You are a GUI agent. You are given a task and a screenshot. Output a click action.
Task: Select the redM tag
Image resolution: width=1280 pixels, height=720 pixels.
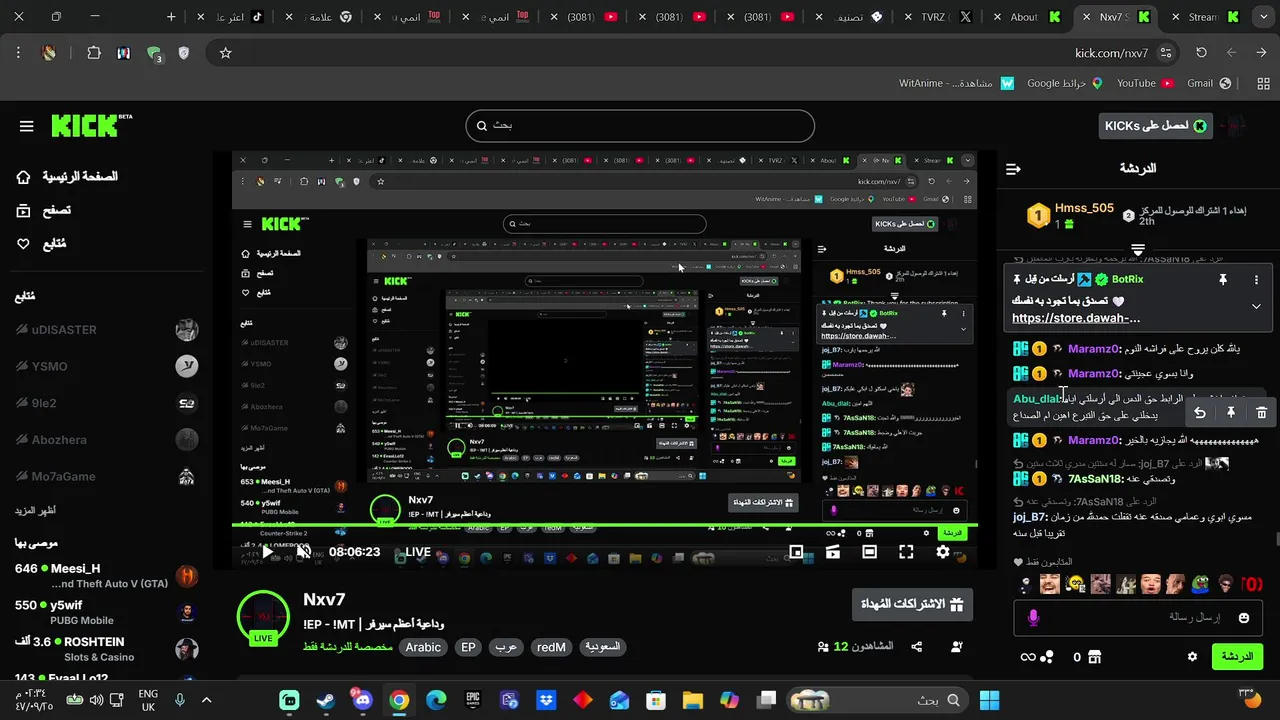(551, 647)
